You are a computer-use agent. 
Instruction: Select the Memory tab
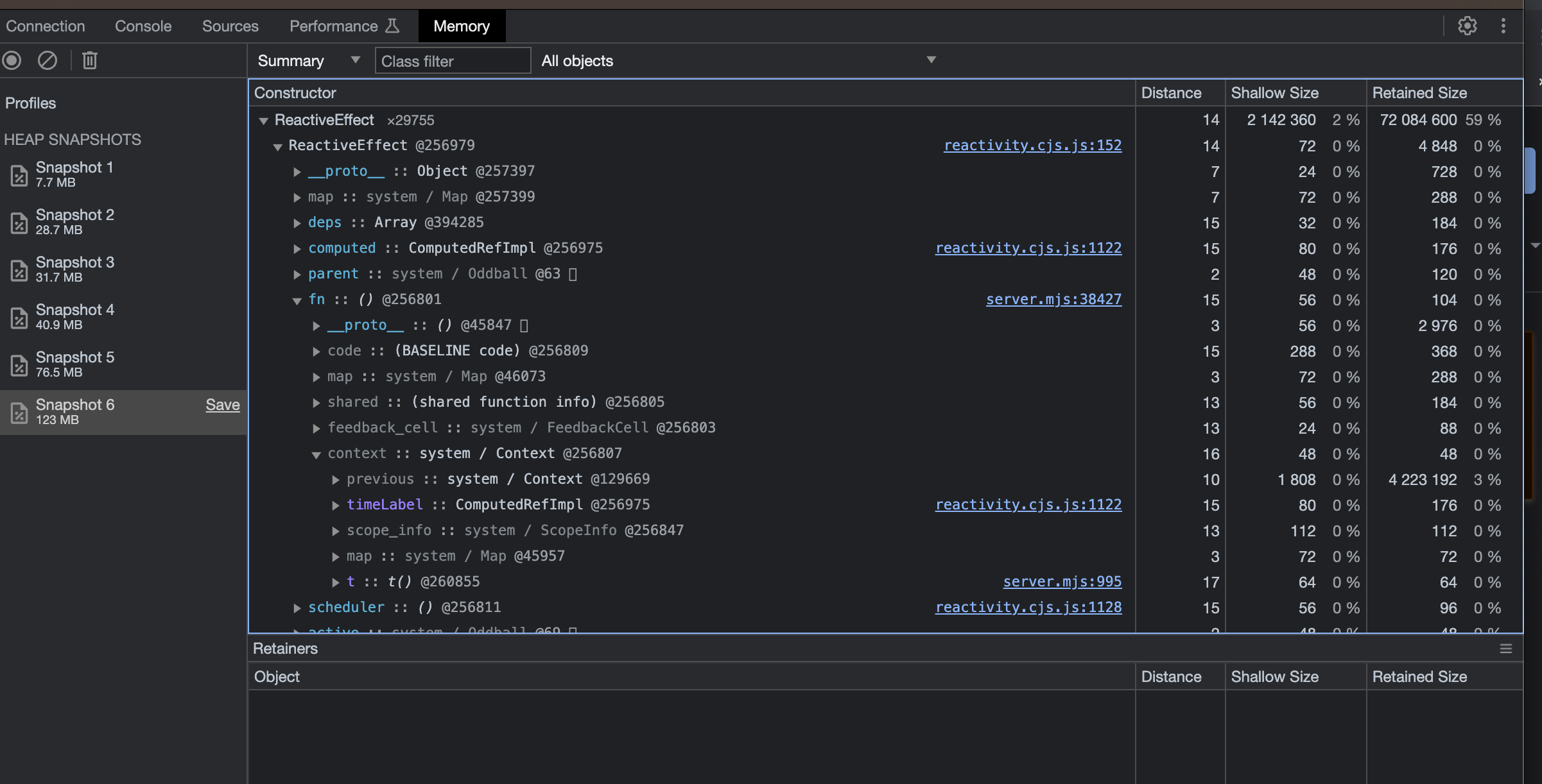tap(462, 26)
